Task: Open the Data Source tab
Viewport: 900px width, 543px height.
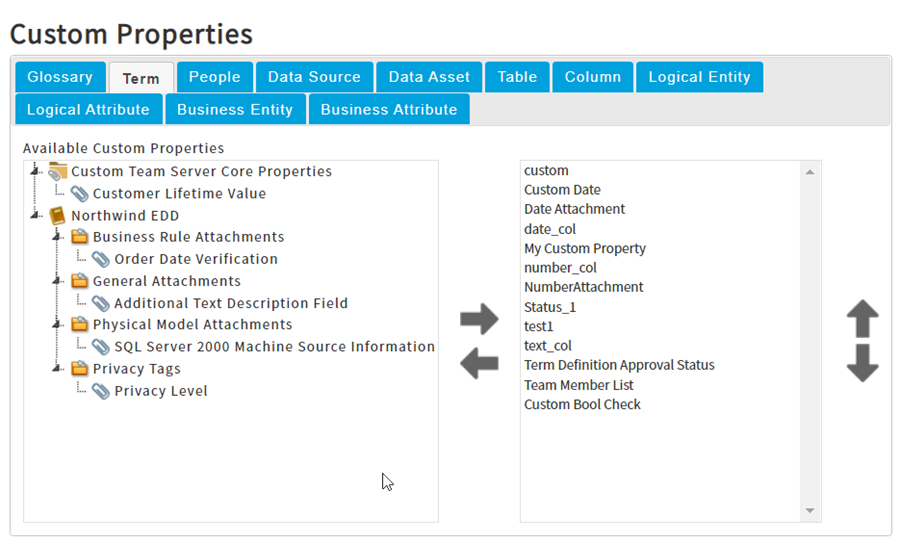Action: [x=315, y=77]
